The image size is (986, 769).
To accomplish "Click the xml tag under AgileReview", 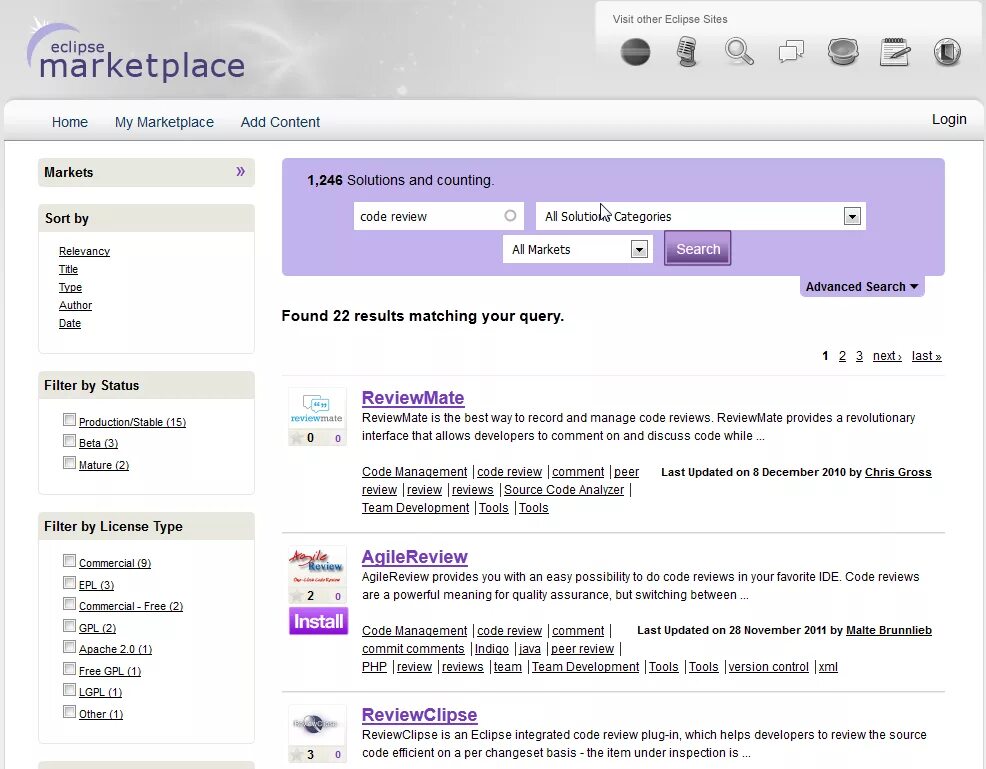I will coord(828,667).
